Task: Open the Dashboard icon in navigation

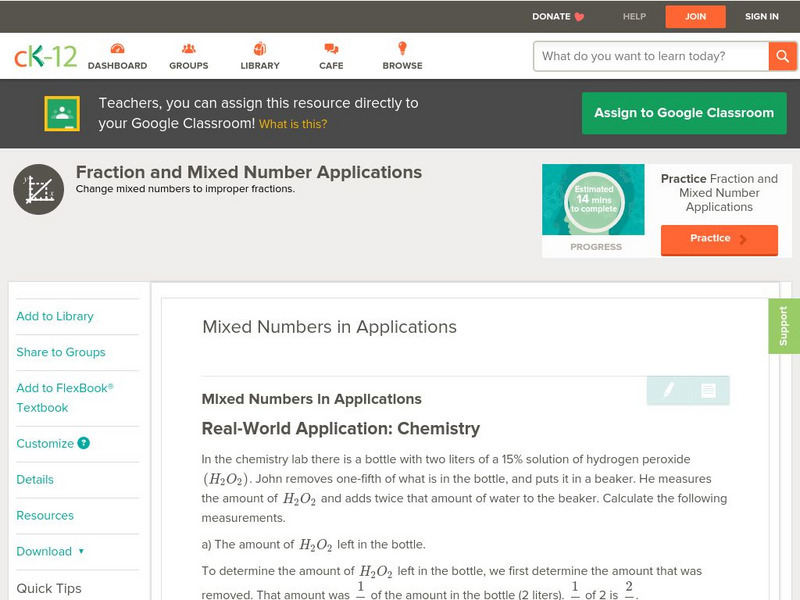Action: pos(117,49)
